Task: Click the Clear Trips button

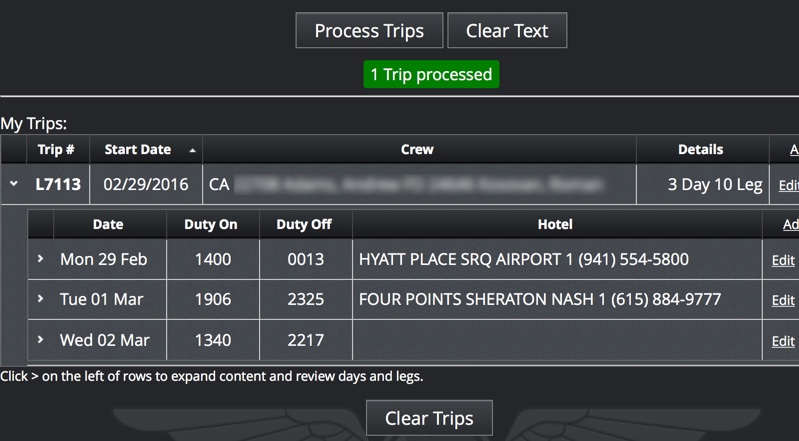Action: point(429,418)
